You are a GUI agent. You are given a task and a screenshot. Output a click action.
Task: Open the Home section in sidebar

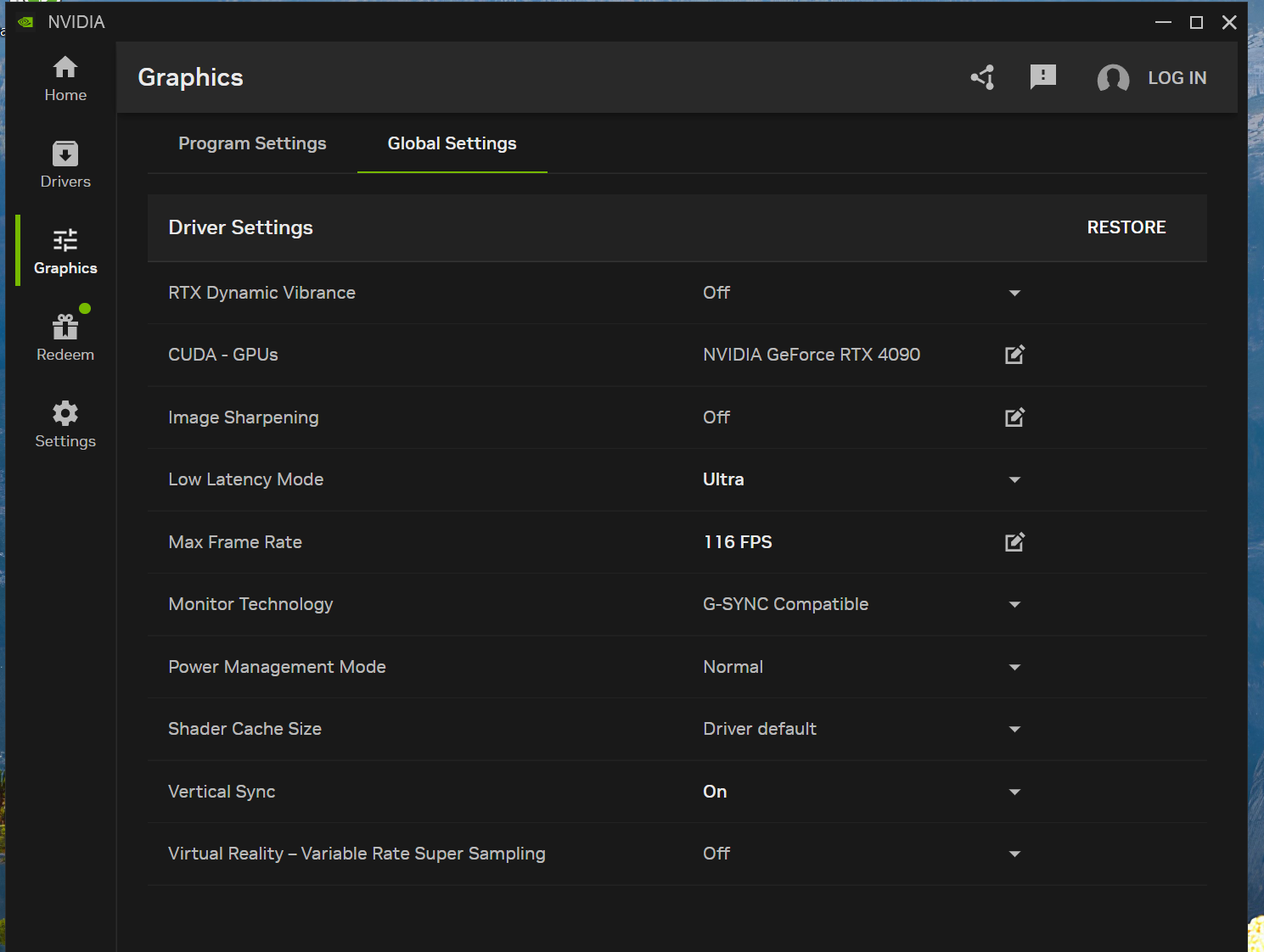[x=65, y=79]
